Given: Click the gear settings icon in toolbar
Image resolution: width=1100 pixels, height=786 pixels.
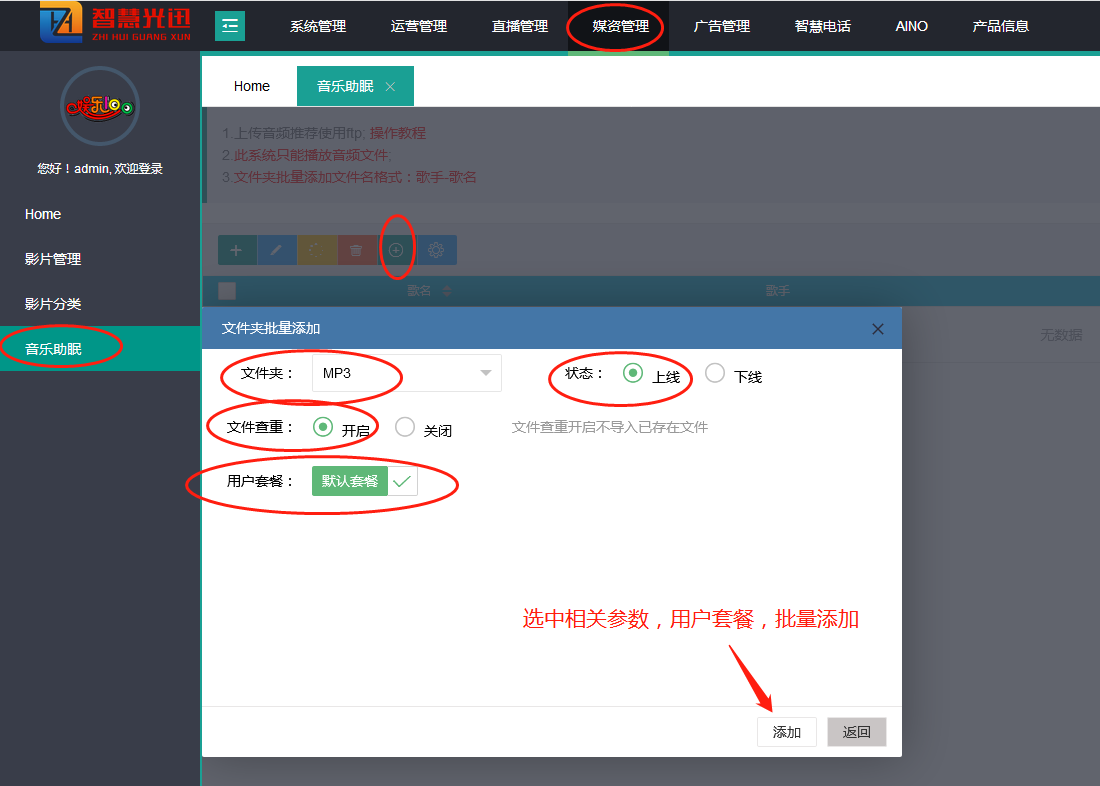Looking at the screenshot, I should [x=436, y=250].
